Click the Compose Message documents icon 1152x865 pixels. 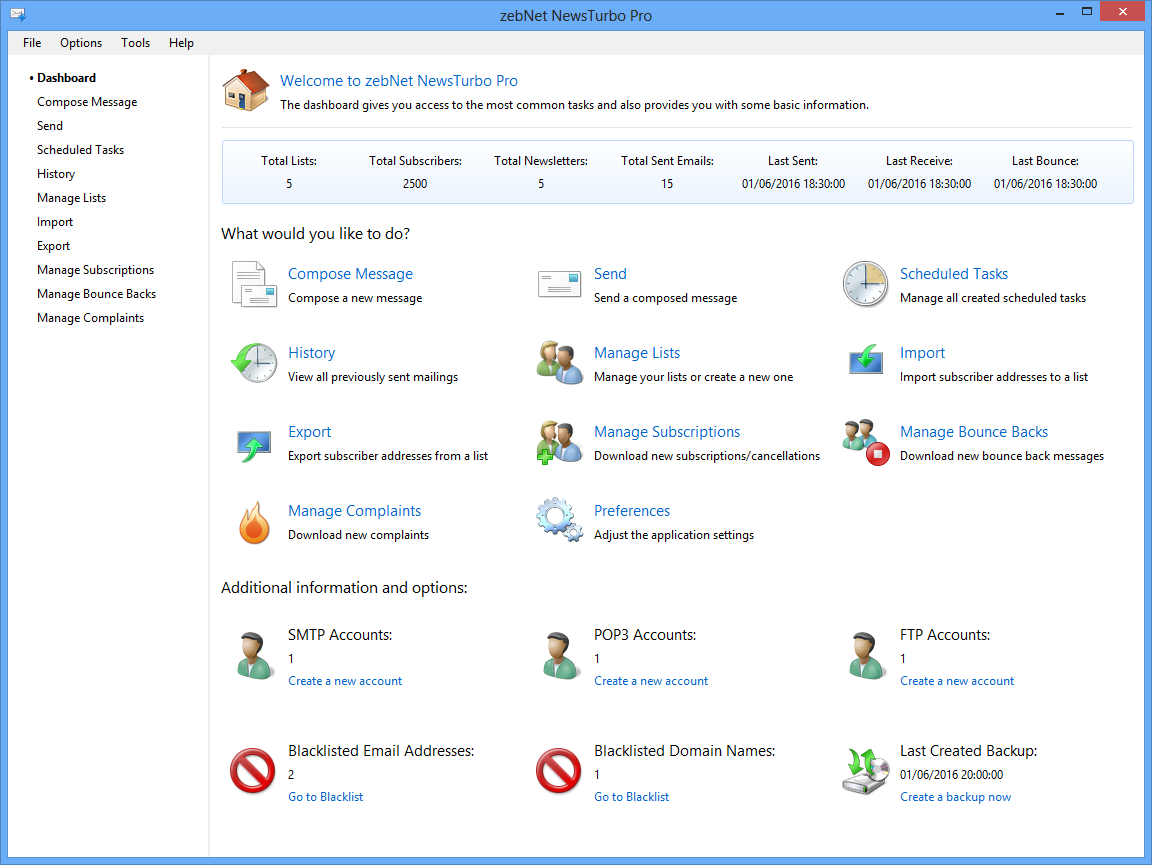coord(254,284)
